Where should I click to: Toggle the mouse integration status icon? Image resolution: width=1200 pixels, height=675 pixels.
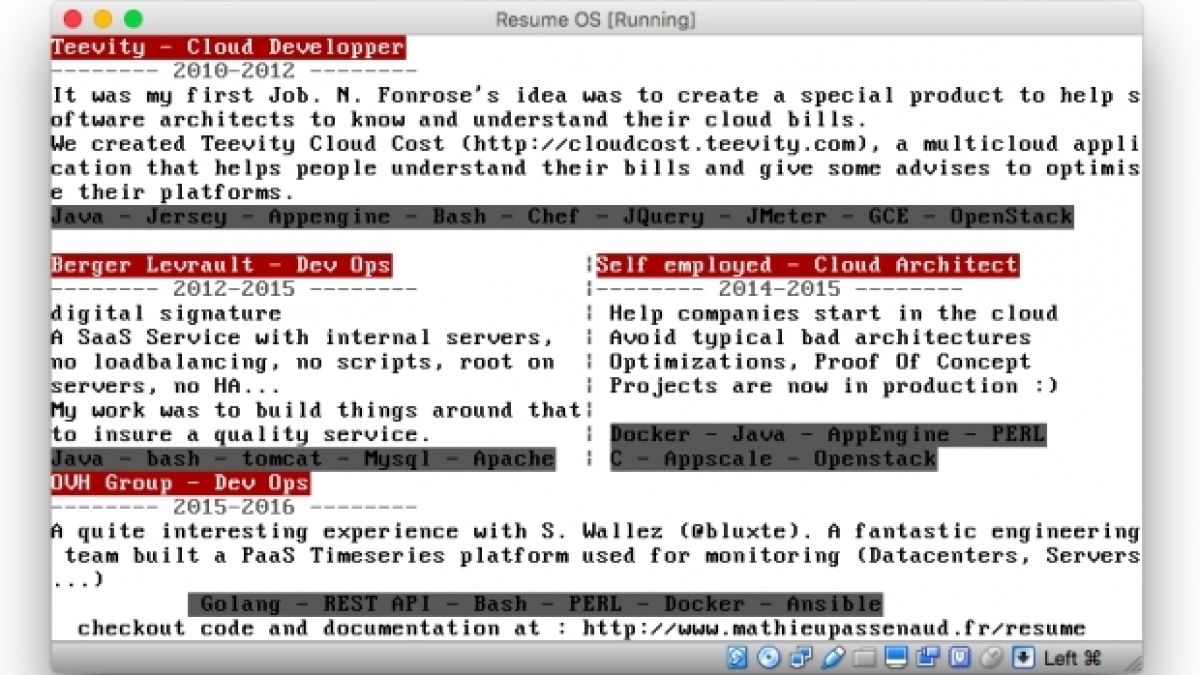[x=991, y=657]
